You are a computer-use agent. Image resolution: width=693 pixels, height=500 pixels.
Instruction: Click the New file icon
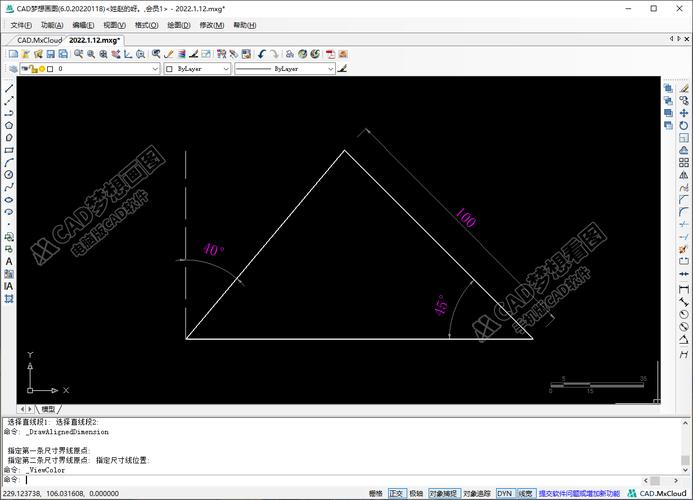tap(13, 54)
